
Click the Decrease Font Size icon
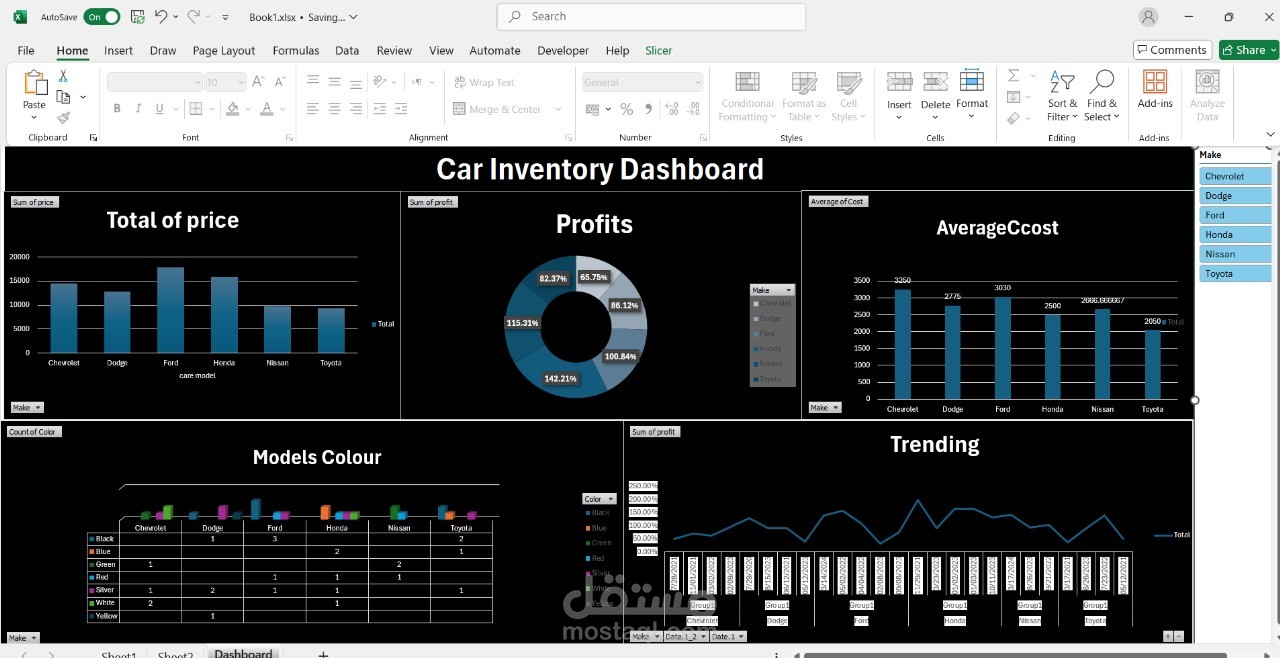click(279, 82)
